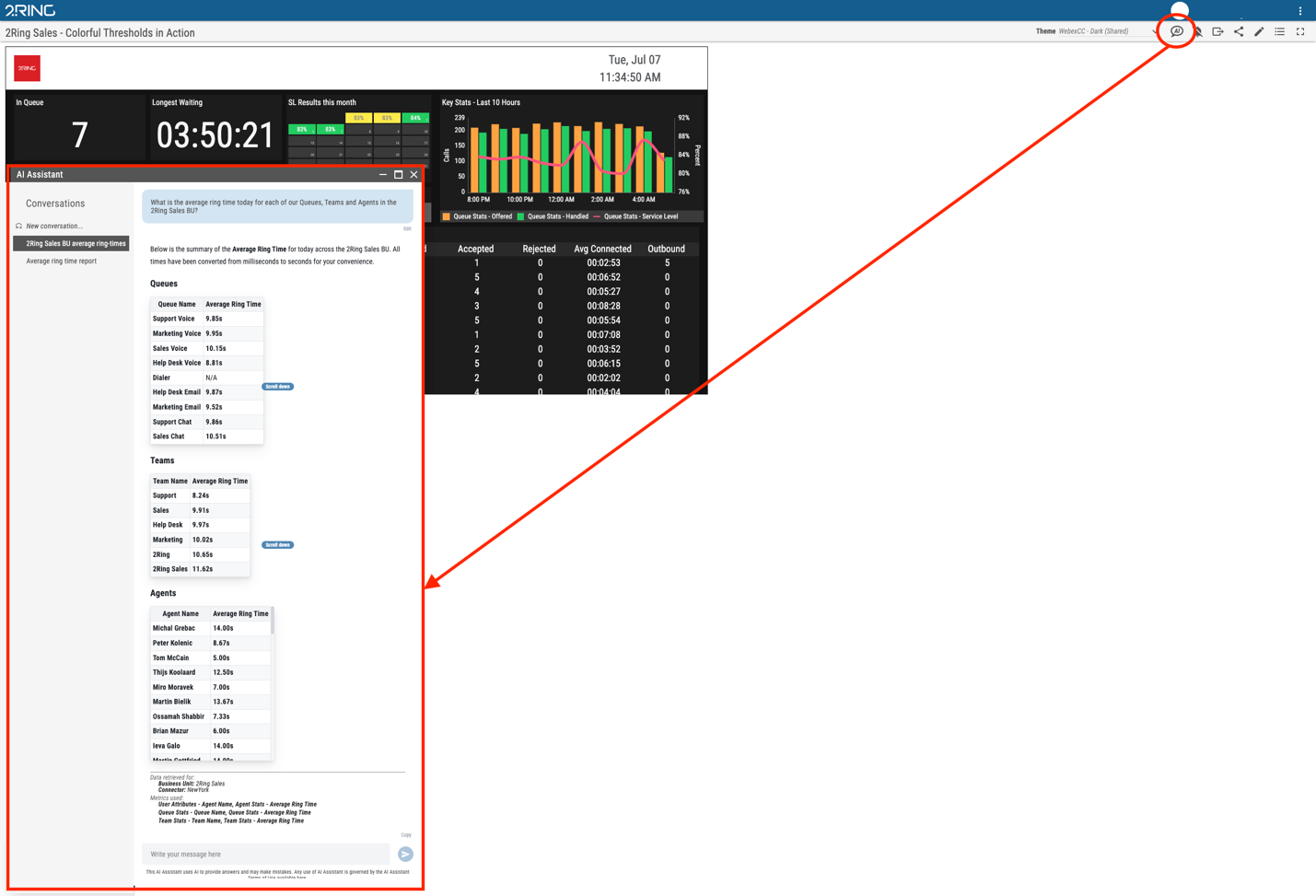Toggle fullscreen mode icon
Viewport: 1316px width, 896px height.
(x=1300, y=32)
